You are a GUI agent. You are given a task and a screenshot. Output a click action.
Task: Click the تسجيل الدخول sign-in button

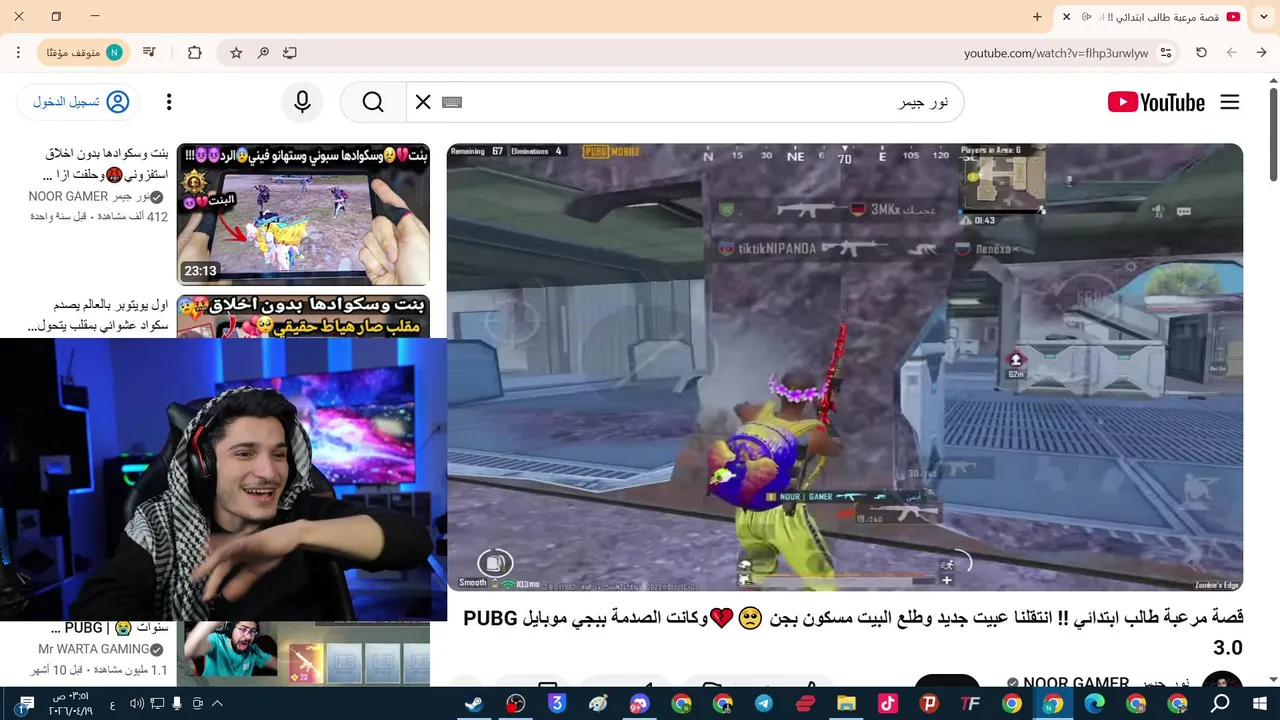point(79,102)
